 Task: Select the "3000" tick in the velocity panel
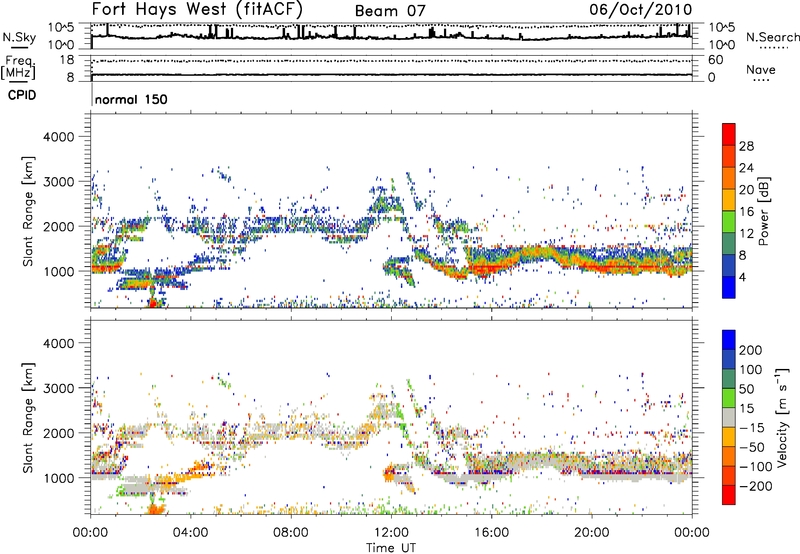[x=59, y=388]
